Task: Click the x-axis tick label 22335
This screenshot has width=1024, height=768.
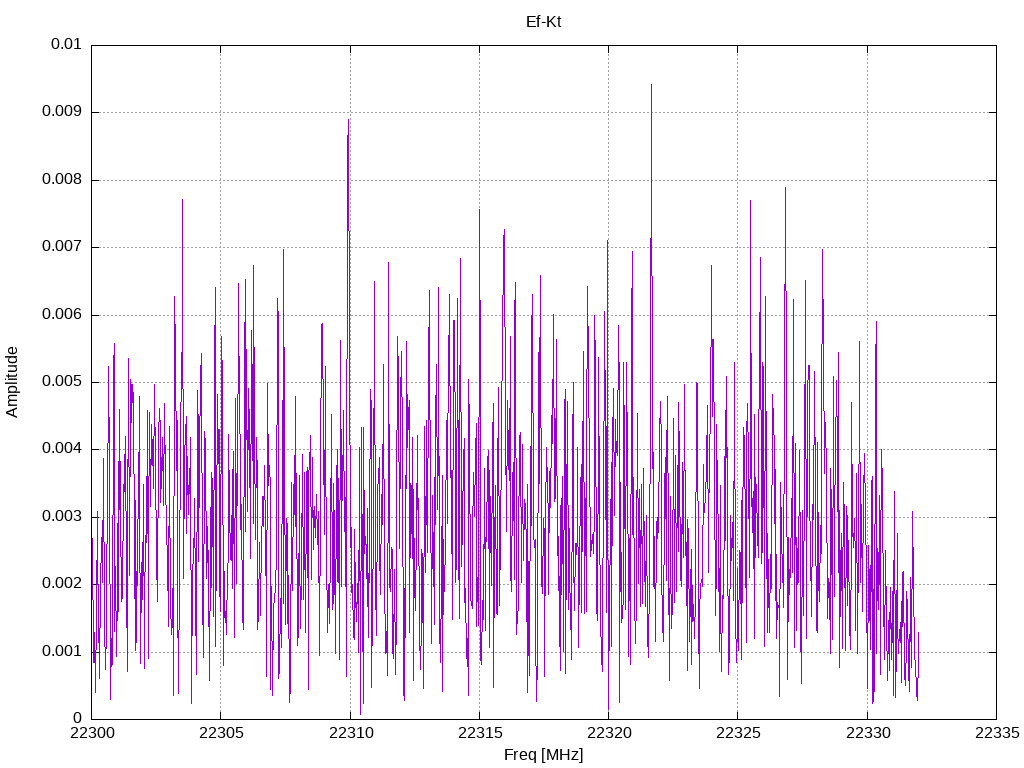Action: coord(997,733)
